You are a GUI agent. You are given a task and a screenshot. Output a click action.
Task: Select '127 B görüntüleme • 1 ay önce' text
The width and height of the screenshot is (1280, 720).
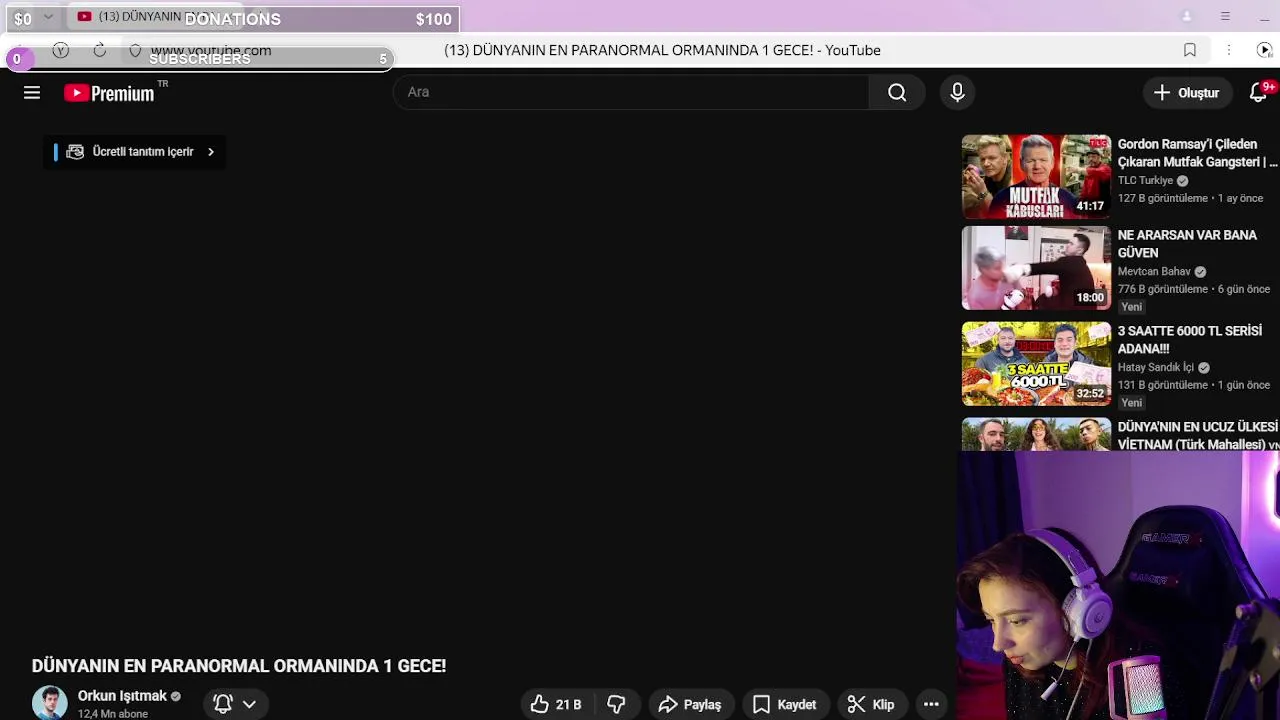1190,199
